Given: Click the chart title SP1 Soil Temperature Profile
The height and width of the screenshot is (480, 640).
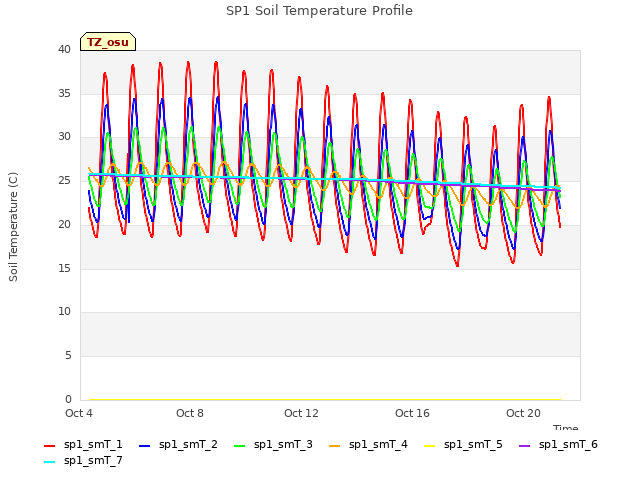Looking at the screenshot, I should [x=319, y=11].
